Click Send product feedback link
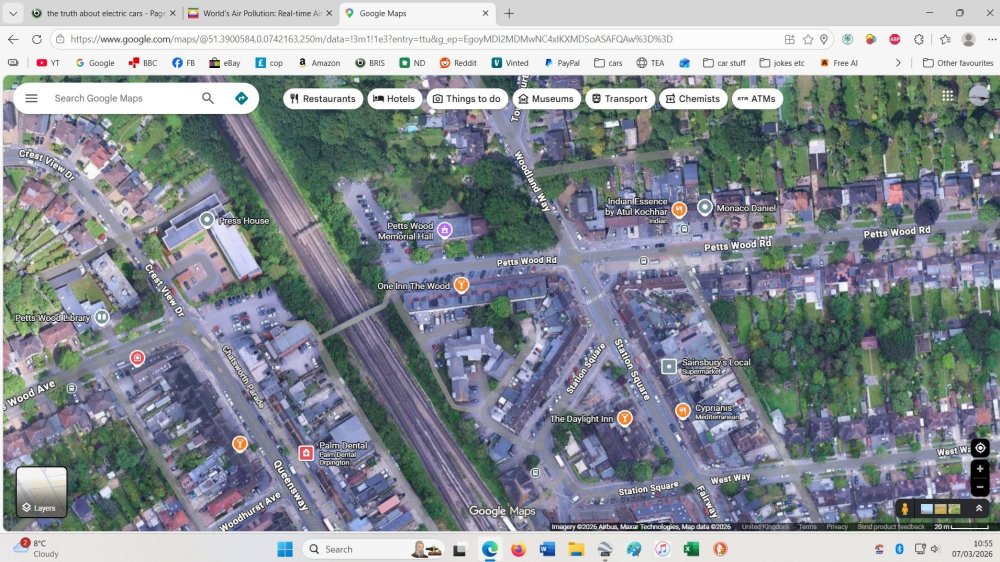This screenshot has width=1000, height=562. point(891,527)
